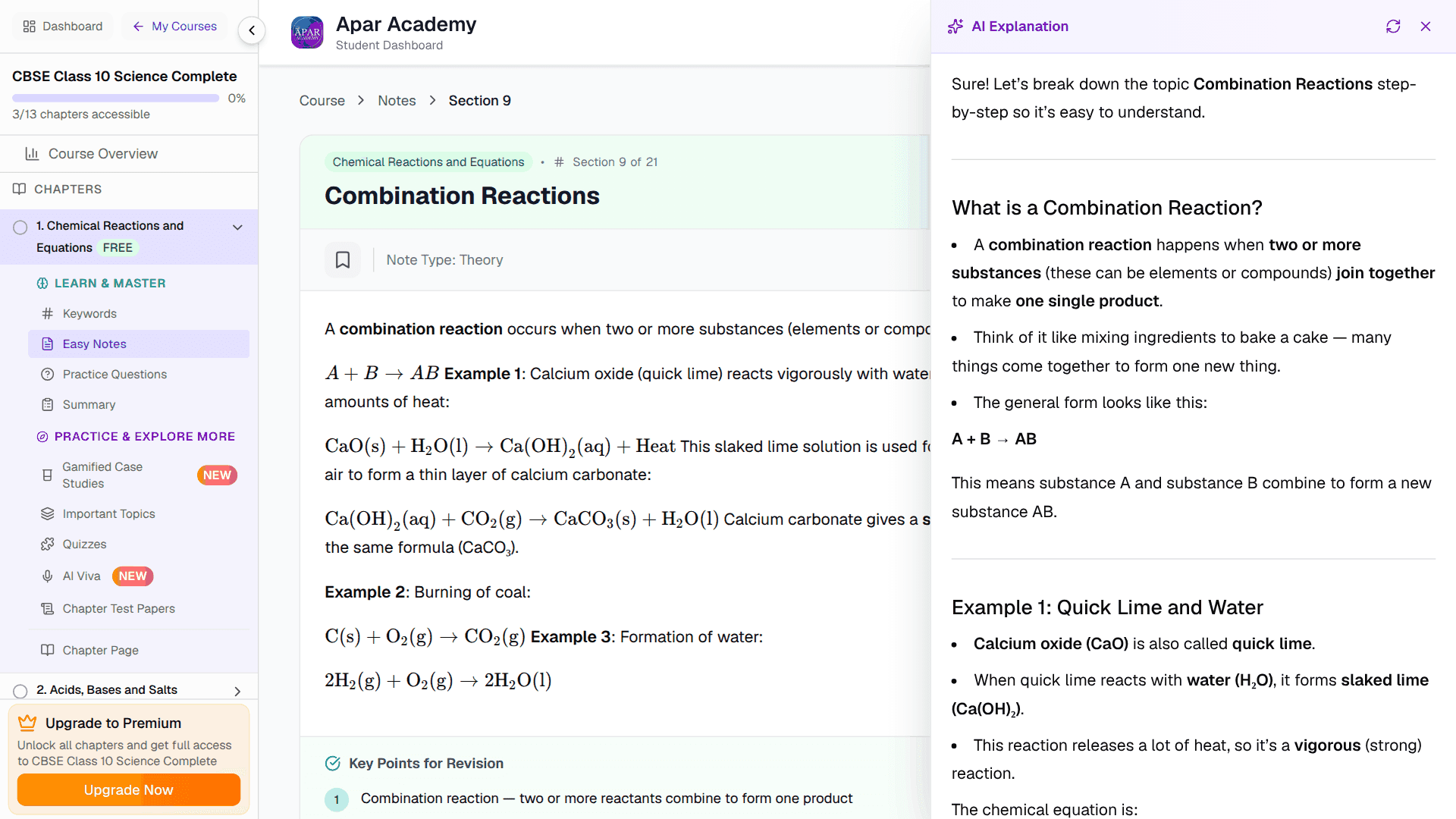Screen dimensions: 1456x819
Task: Open the Dashboard grid icon
Action: click(30, 27)
